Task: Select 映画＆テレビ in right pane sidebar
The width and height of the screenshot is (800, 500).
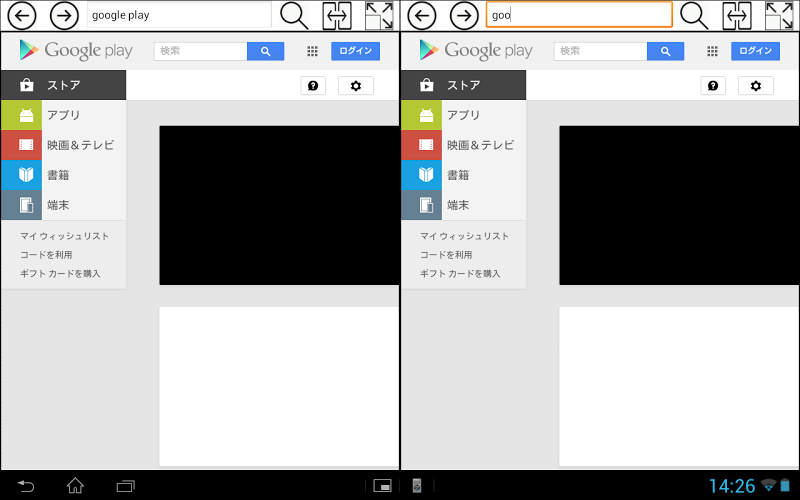Action: (463, 145)
